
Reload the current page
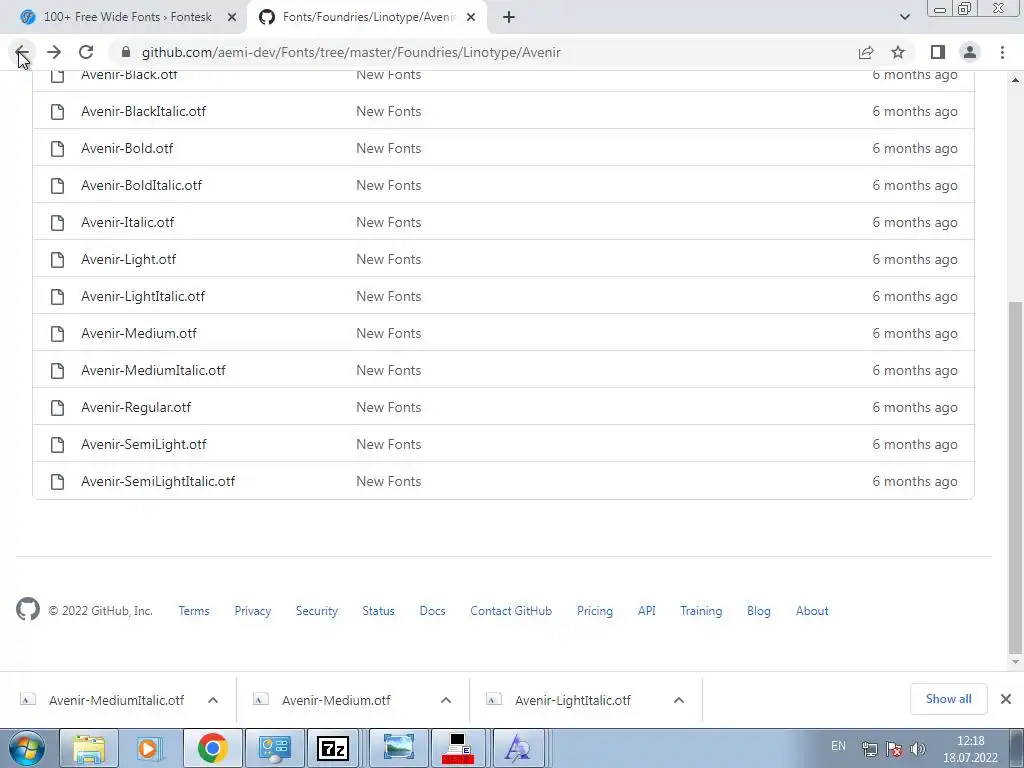(86, 52)
